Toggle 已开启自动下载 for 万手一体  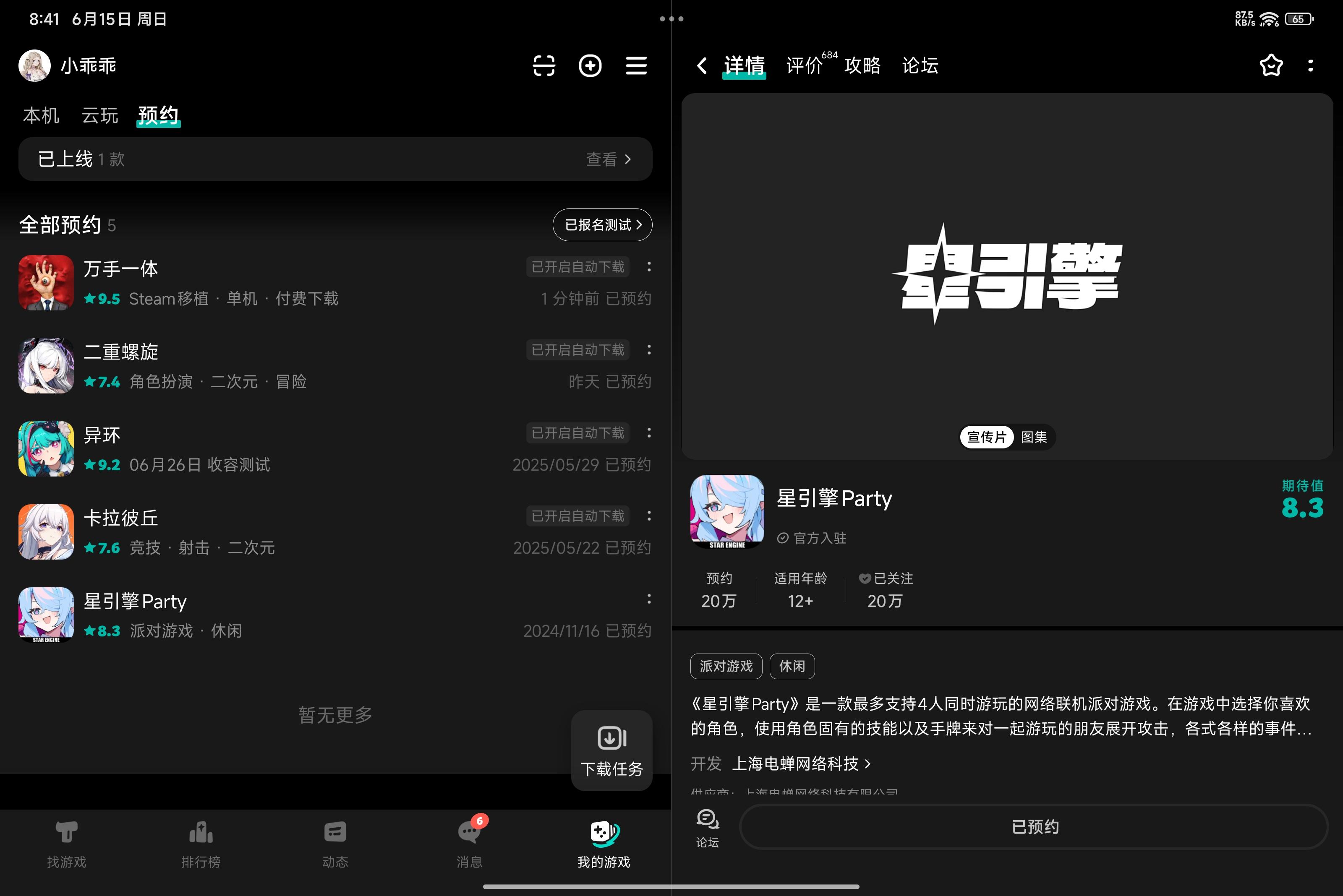coord(577,267)
